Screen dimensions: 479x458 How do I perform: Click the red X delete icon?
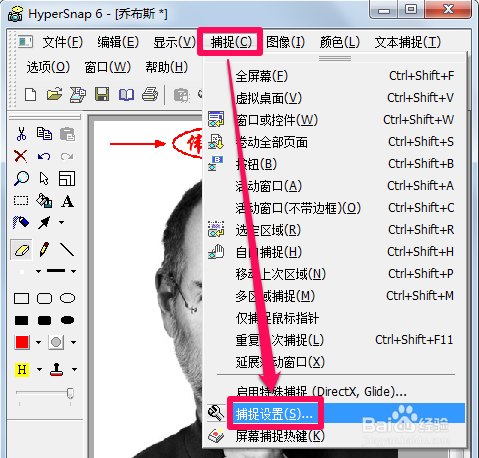pos(21,156)
